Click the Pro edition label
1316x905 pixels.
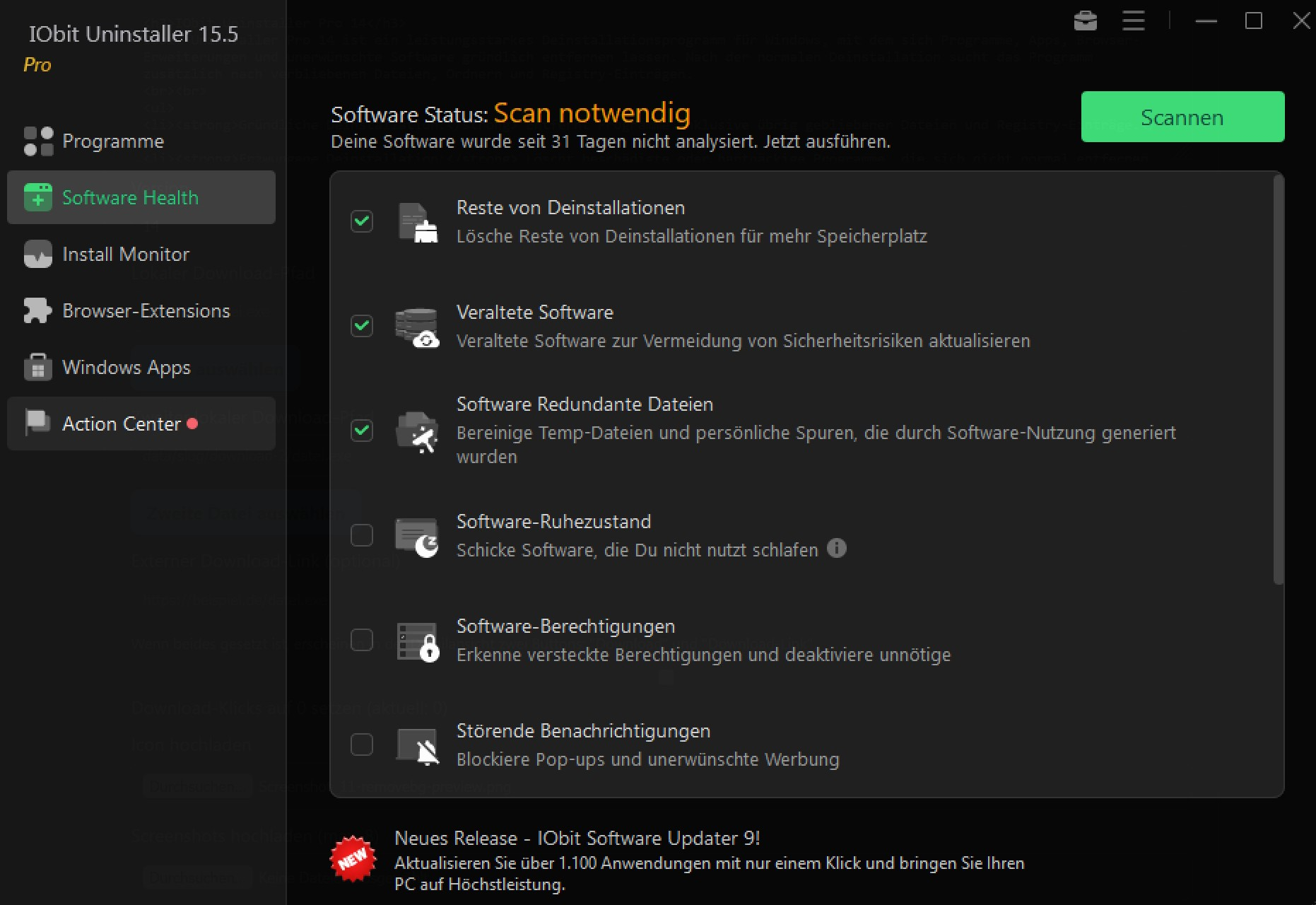37,64
